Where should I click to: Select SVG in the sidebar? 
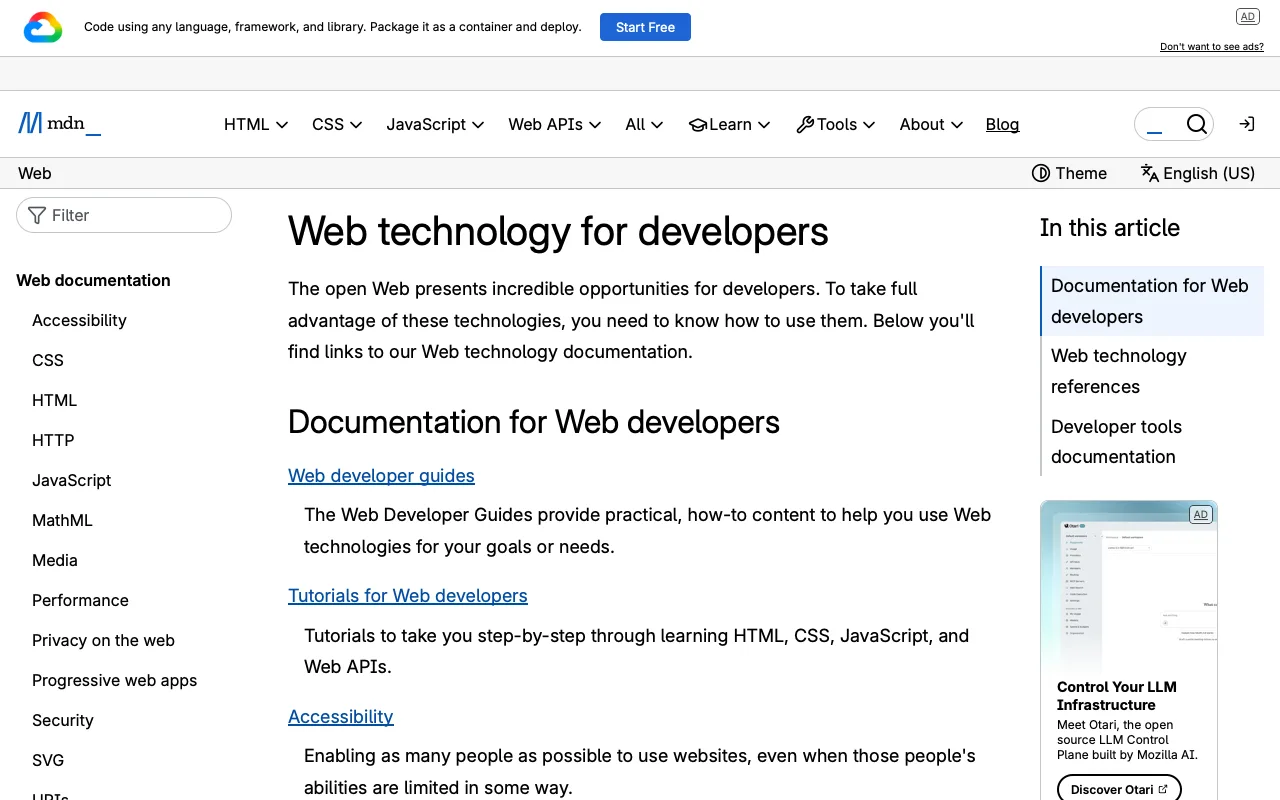coord(48,760)
